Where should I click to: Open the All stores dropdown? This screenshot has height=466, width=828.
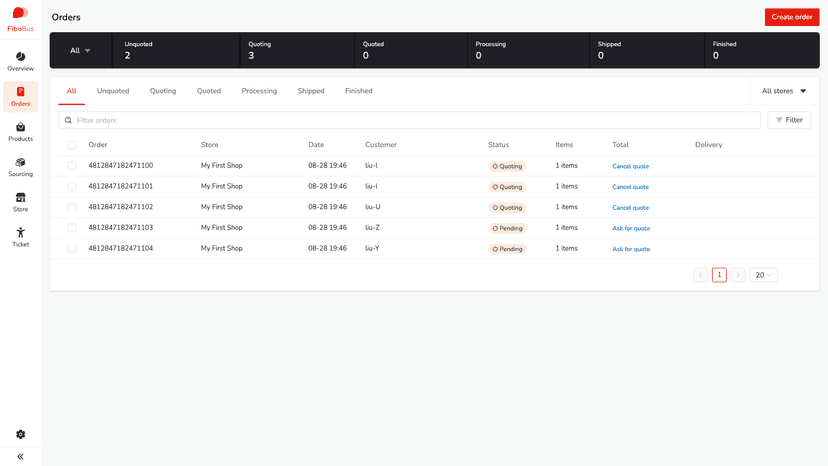[784, 91]
